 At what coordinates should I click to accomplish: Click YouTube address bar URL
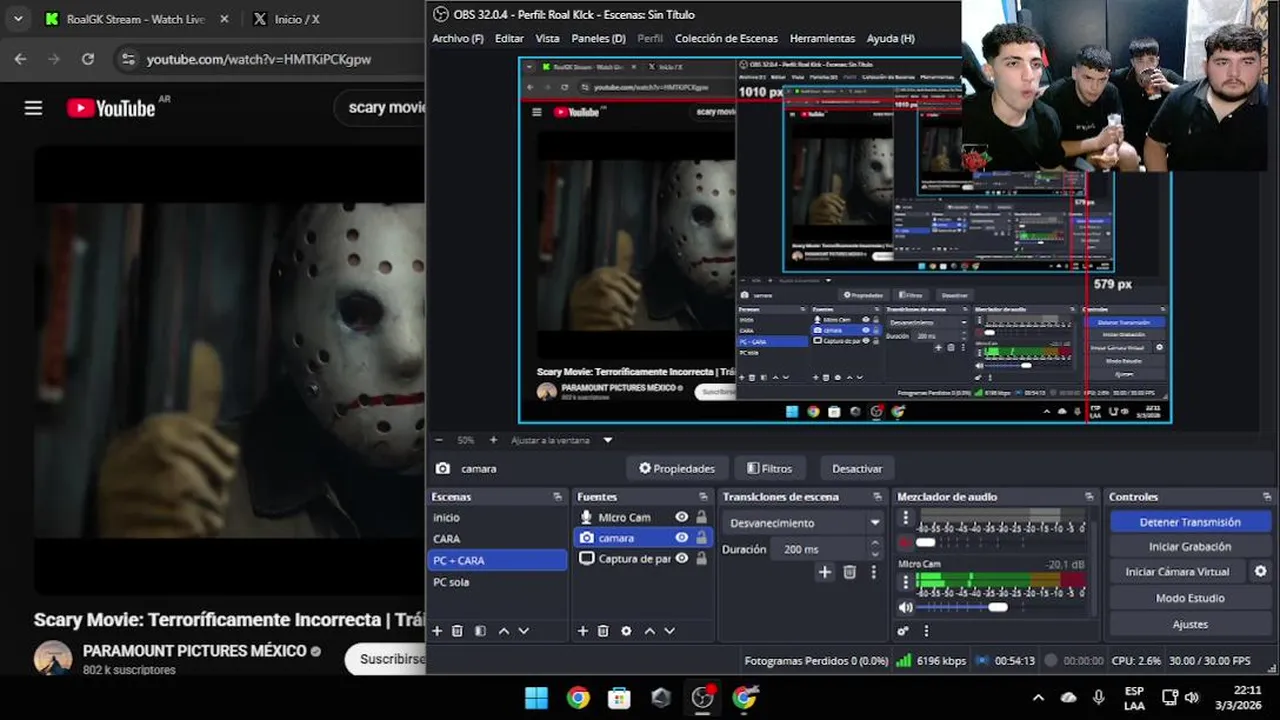pyautogui.click(x=259, y=59)
